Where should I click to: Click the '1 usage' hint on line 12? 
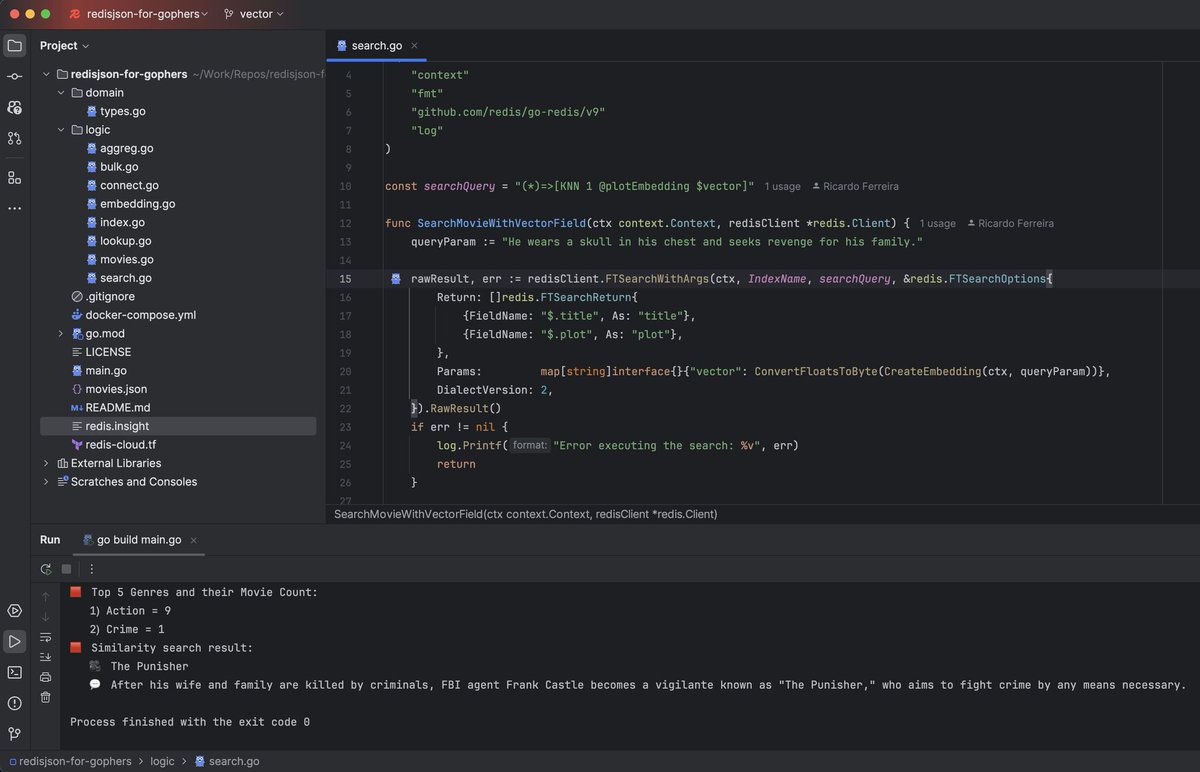tap(938, 223)
